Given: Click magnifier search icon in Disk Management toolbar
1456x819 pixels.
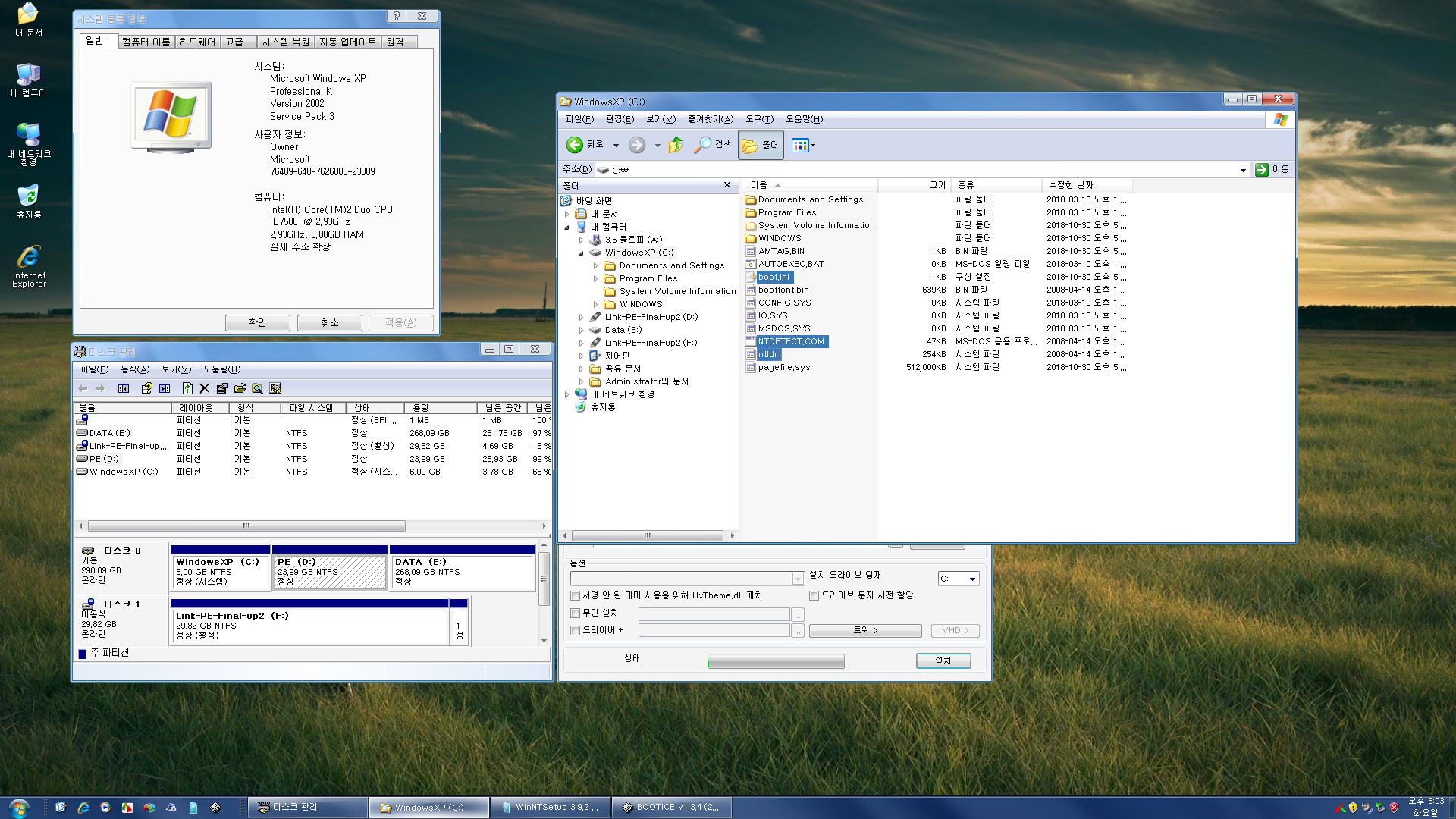Looking at the screenshot, I should tap(258, 388).
